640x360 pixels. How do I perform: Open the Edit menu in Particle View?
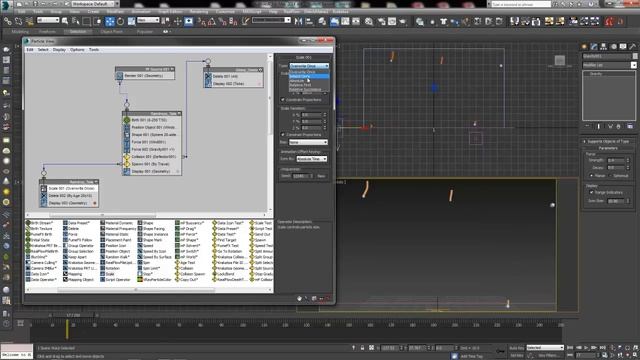30,50
